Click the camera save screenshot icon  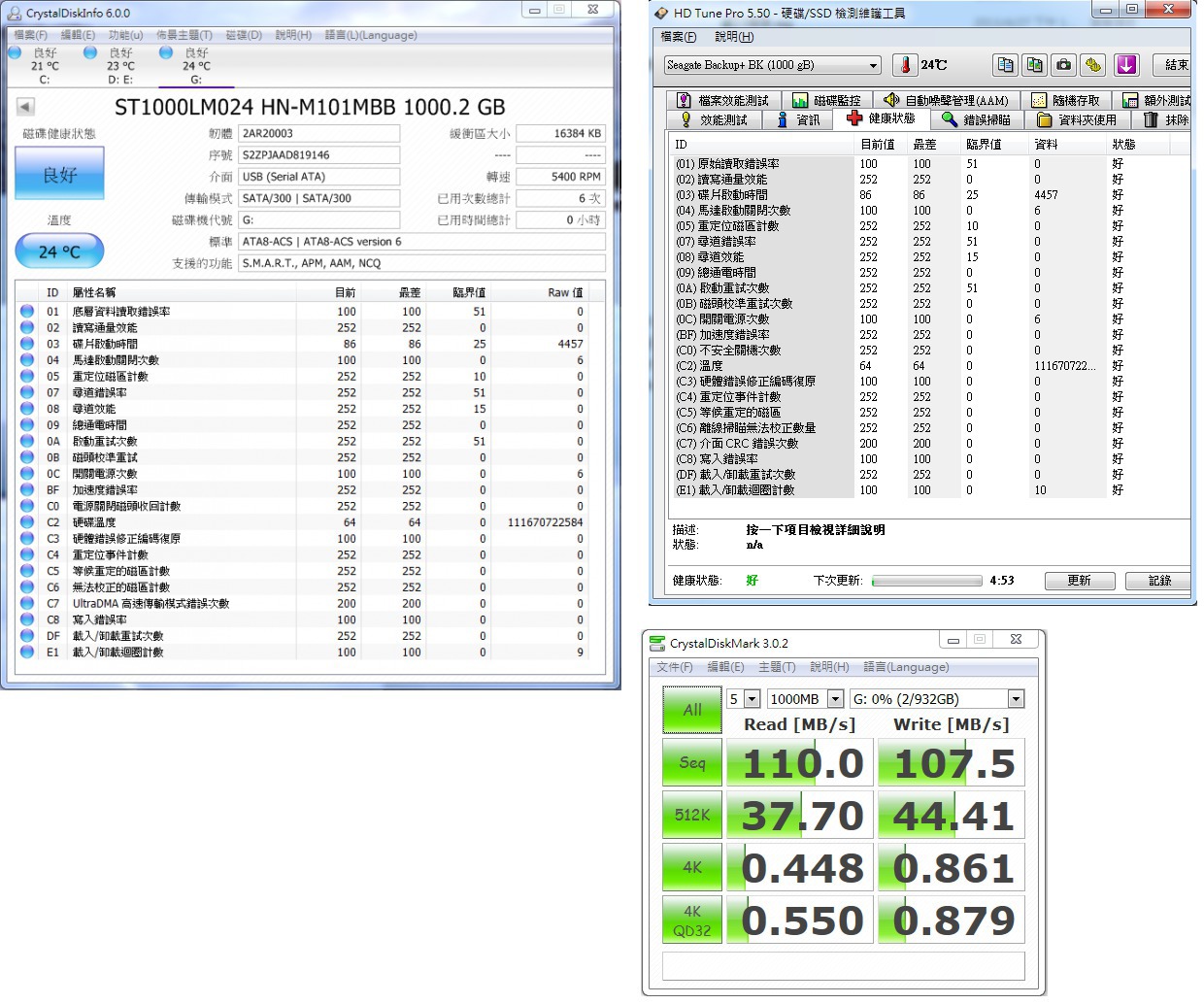tap(1064, 65)
